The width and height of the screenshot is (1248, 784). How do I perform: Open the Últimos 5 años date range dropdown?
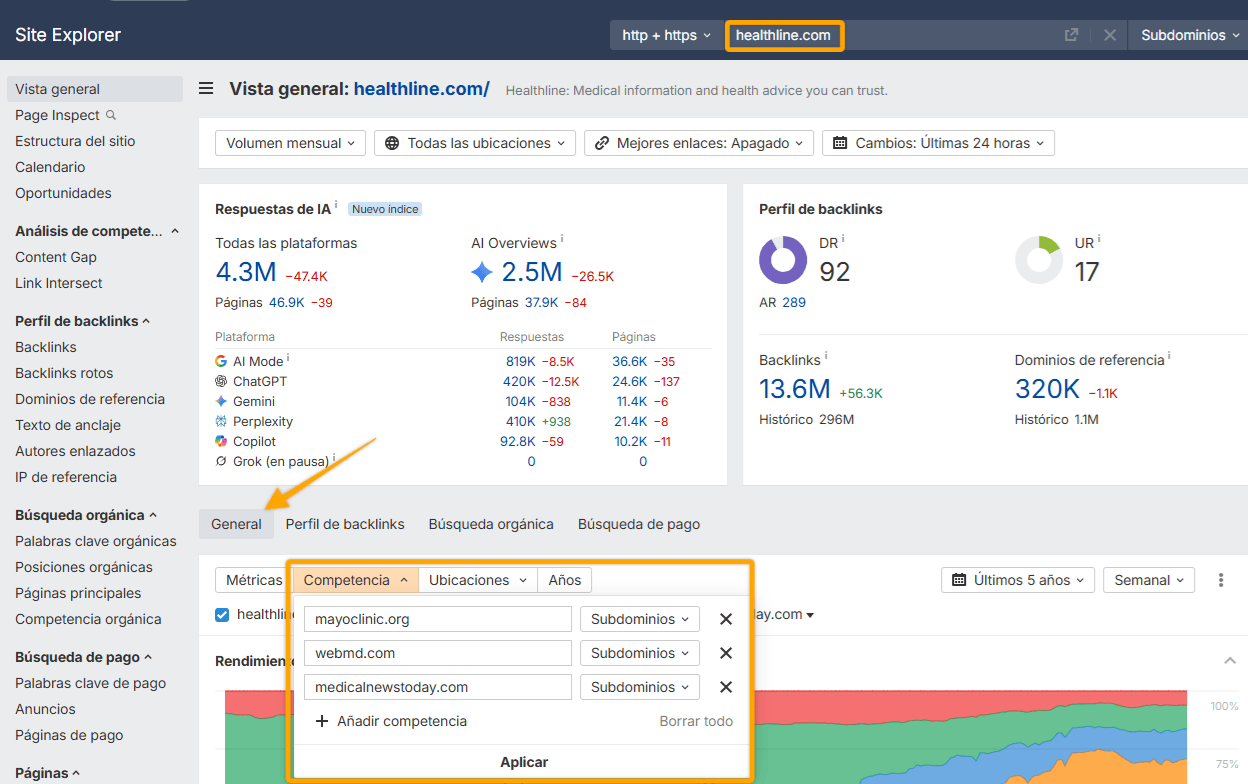click(x=1018, y=580)
